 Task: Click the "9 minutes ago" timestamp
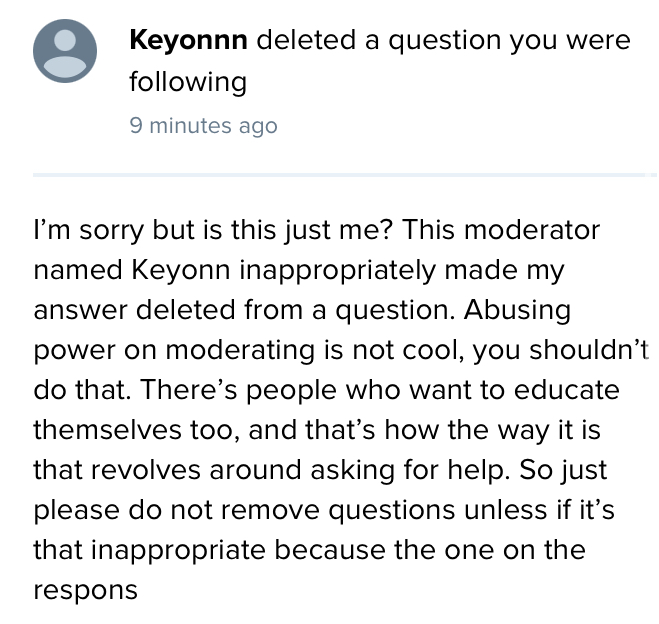[x=203, y=126]
